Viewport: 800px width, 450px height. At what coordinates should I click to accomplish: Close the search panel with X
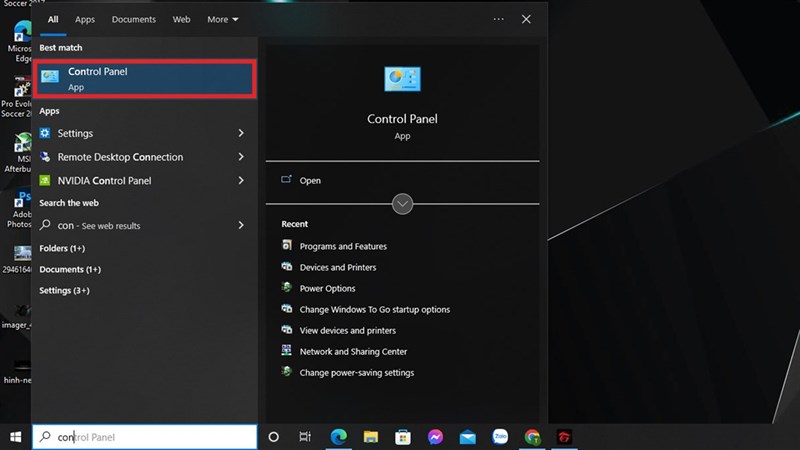point(526,19)
